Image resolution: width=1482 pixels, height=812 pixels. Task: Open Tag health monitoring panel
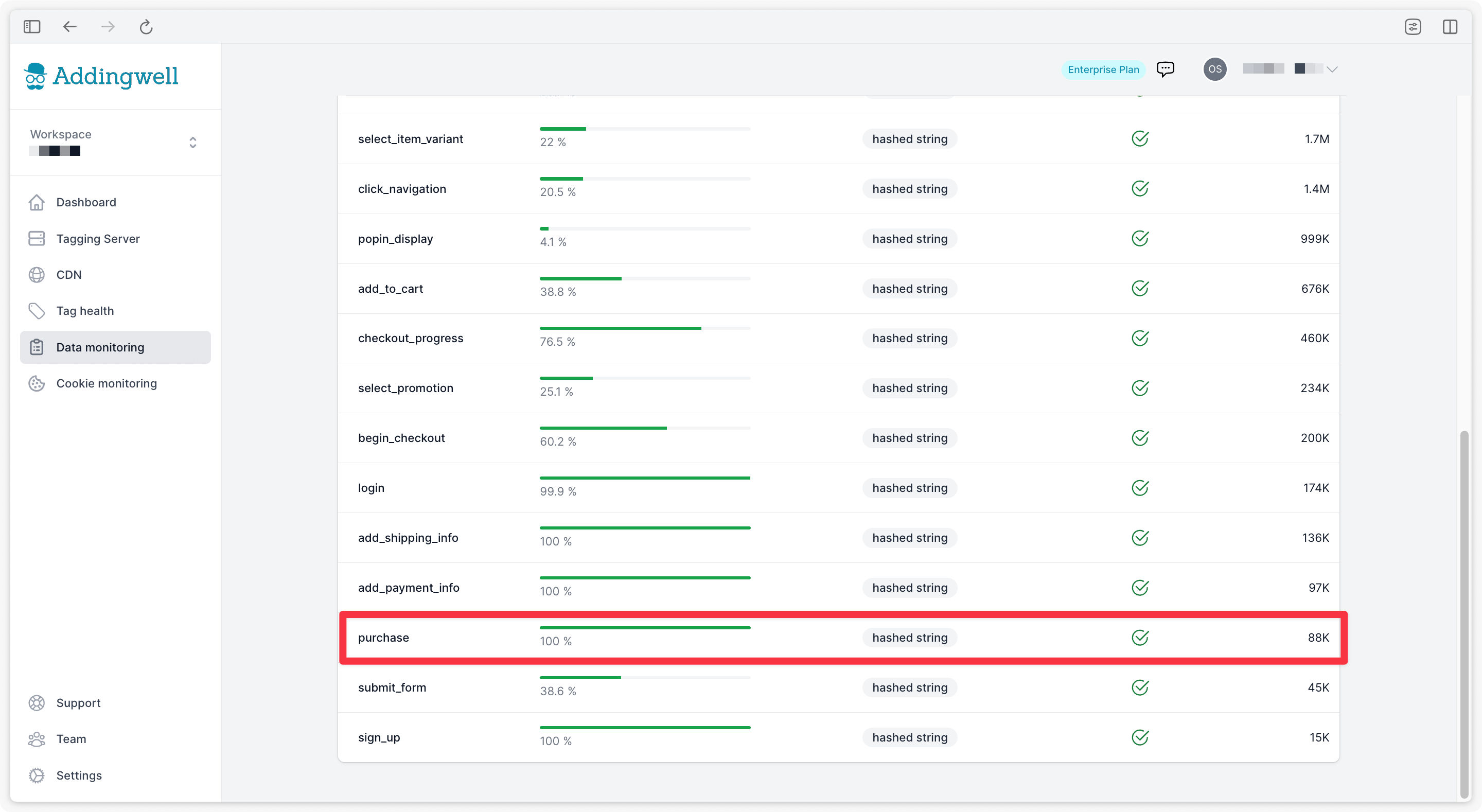pyautogui.click(x=85, y=310)
